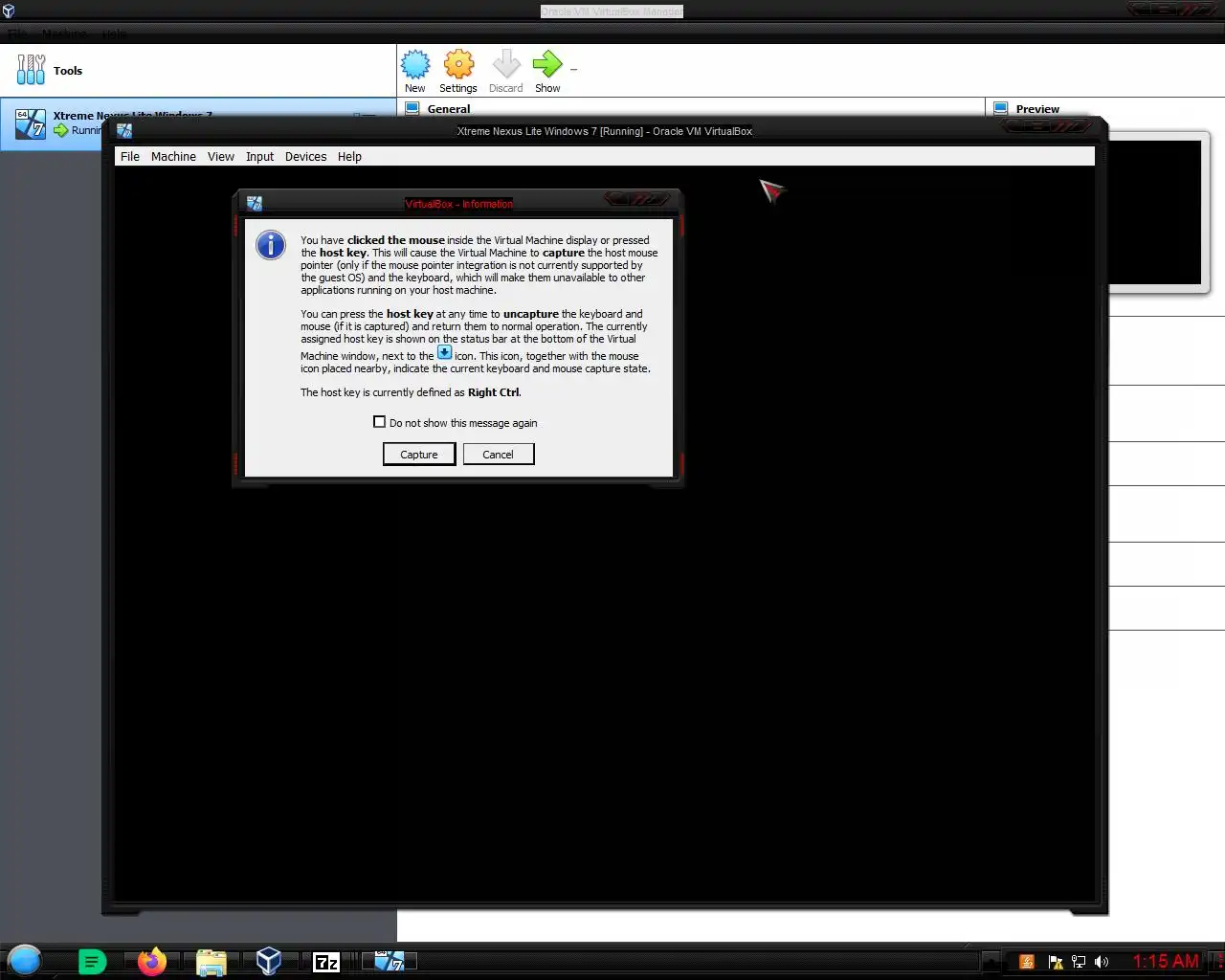Image resolution: width=1225 pixels, height=980 pixels.
Task: Open the View menu in the VM window
Action: 221,156
